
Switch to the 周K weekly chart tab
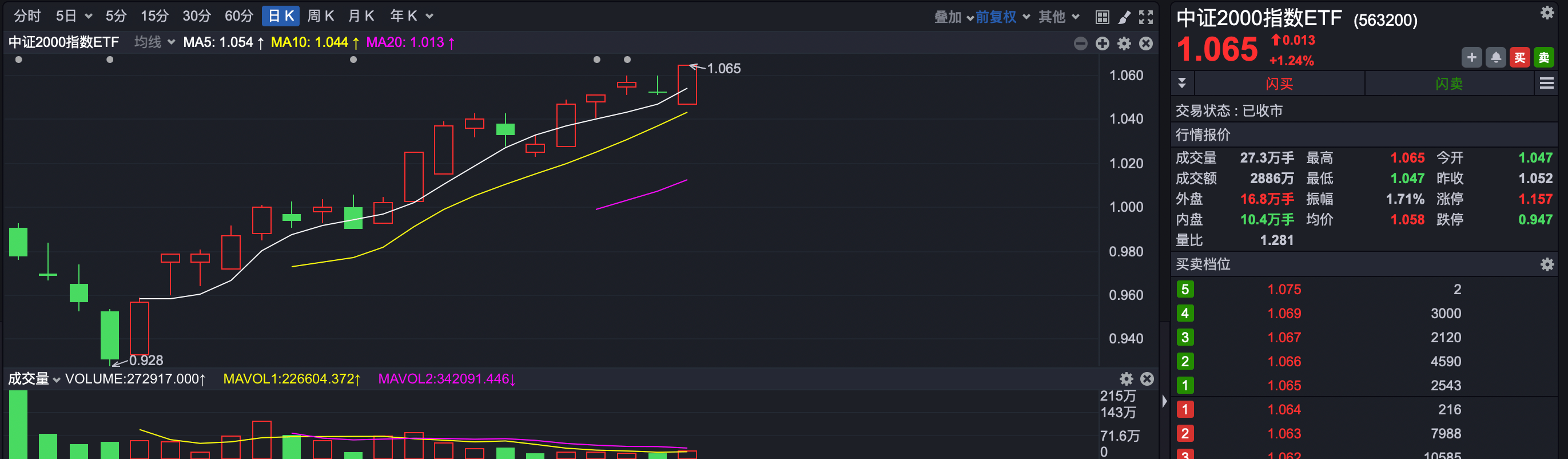(x=320, y=16)
